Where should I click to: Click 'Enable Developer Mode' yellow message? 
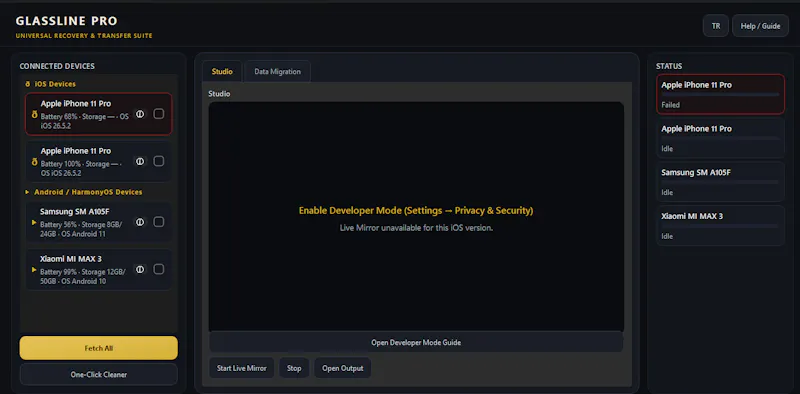click(x=416, y=210)
